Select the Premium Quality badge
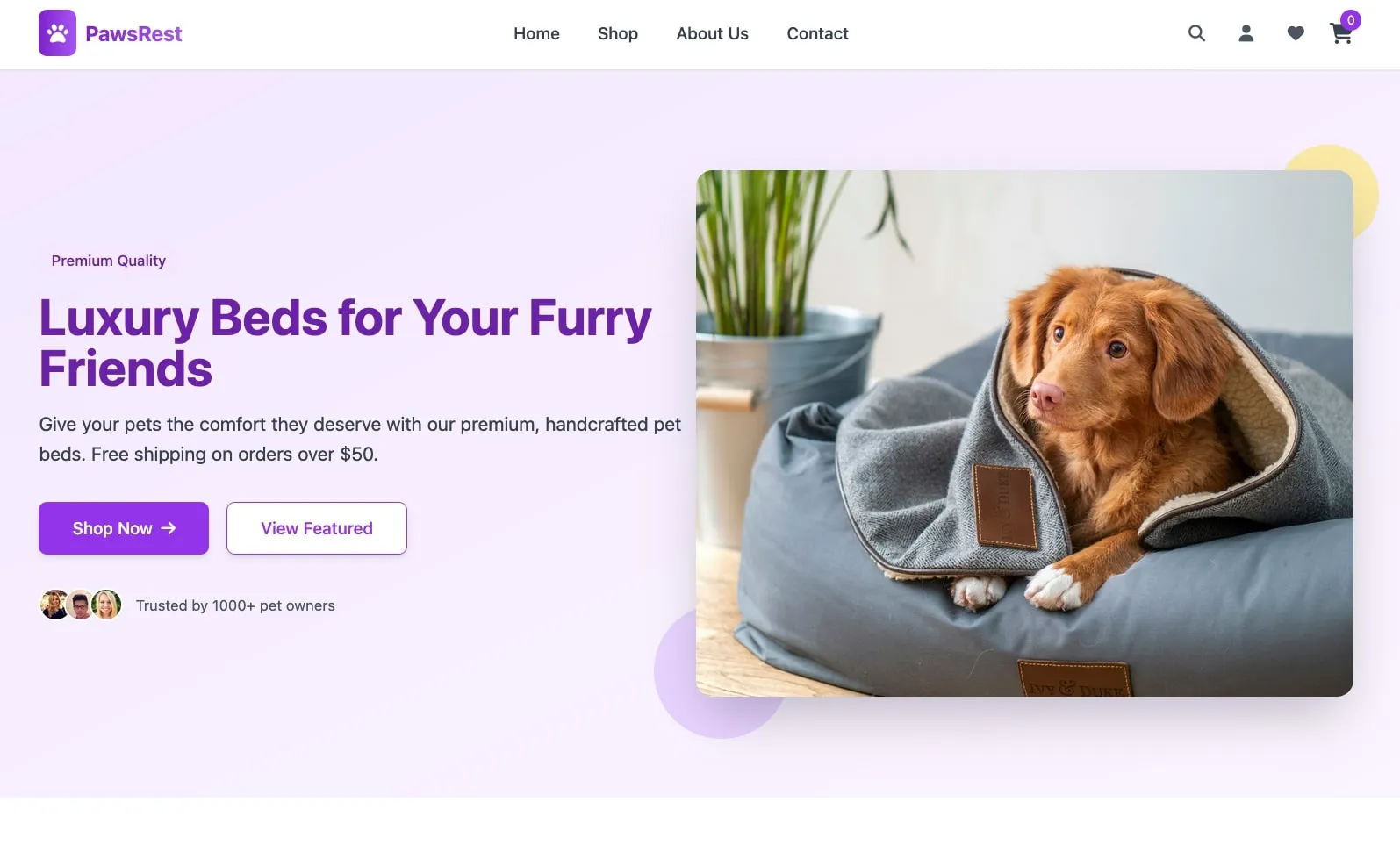Screen dimensions: 1400x845 [x=109, y=261]
